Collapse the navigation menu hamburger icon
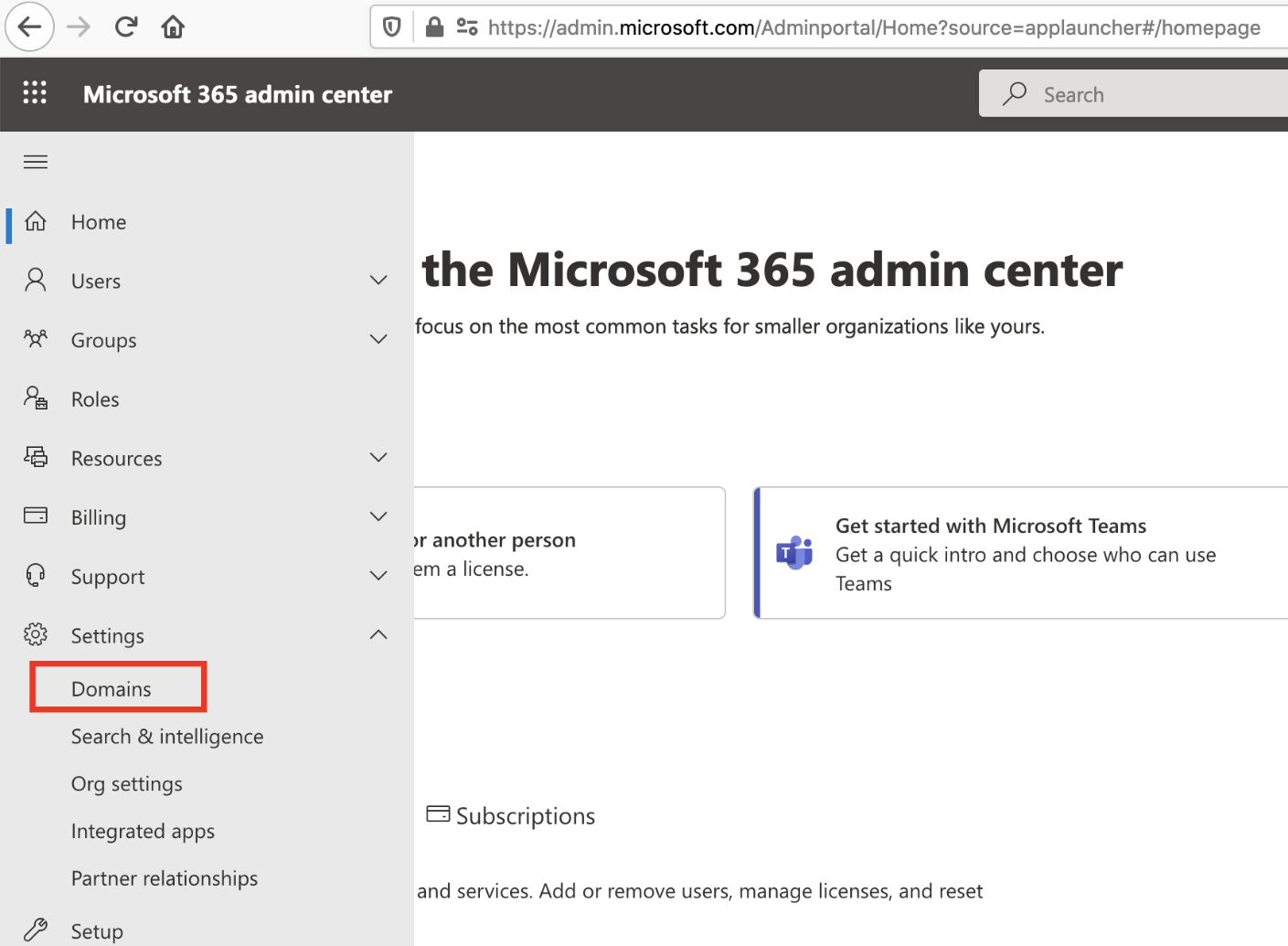Screen dimensions: 1288x946 click(36, 162)
